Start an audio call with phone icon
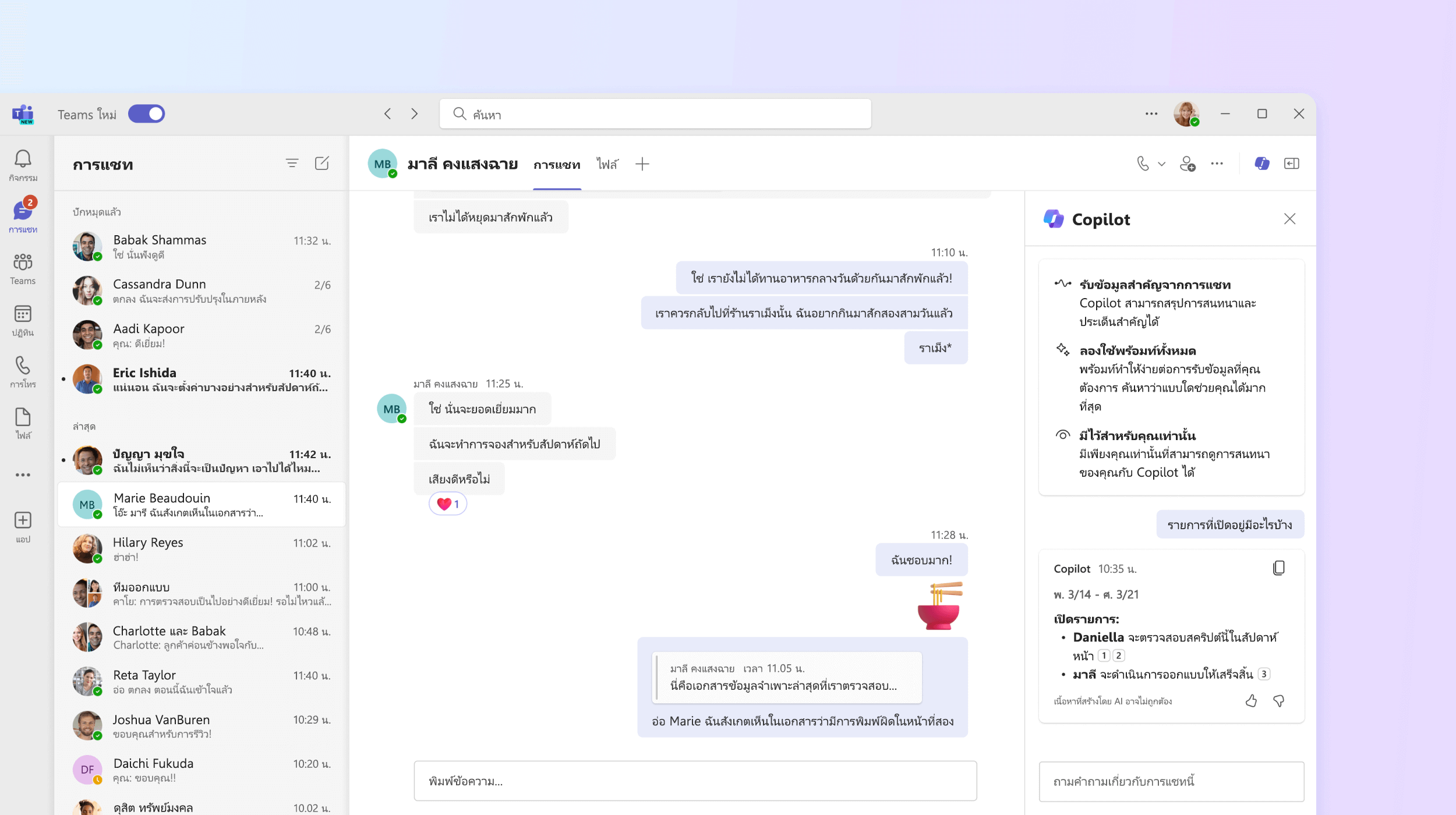This screenshot has width=1456, height=815. 1143,164
